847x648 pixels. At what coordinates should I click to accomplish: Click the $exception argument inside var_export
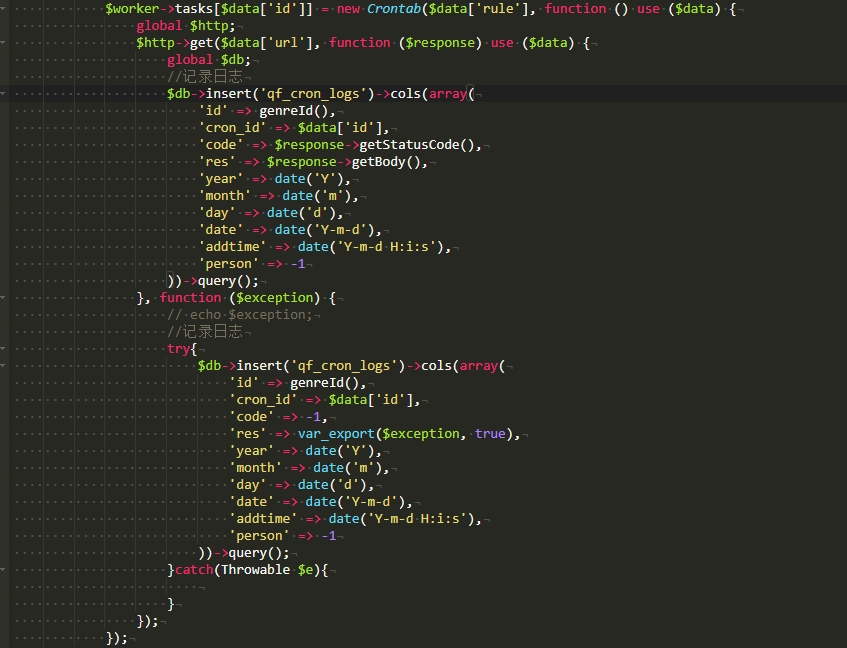pyautogui.click(x=421, y=434)
